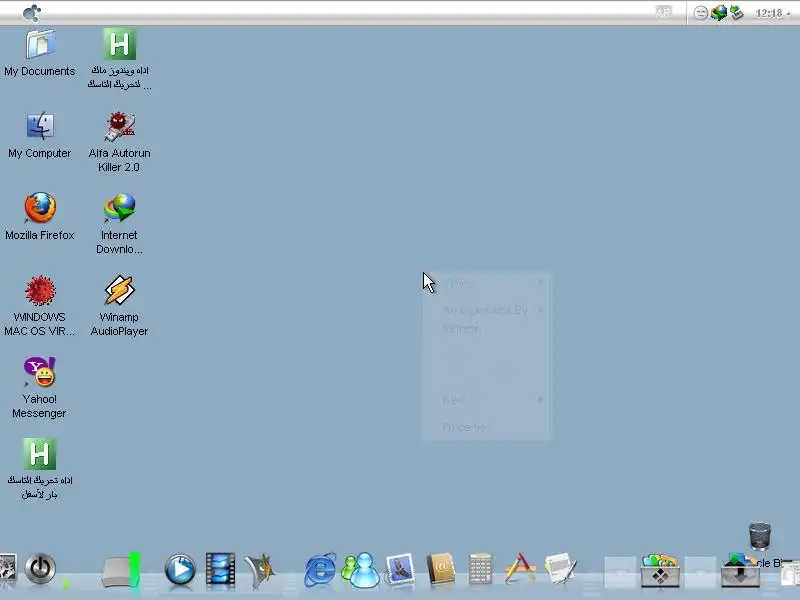Open the toolbox with Windows logo in dock
The width and height of the screenshot is (800, 600).
click(x=660, y=571)
